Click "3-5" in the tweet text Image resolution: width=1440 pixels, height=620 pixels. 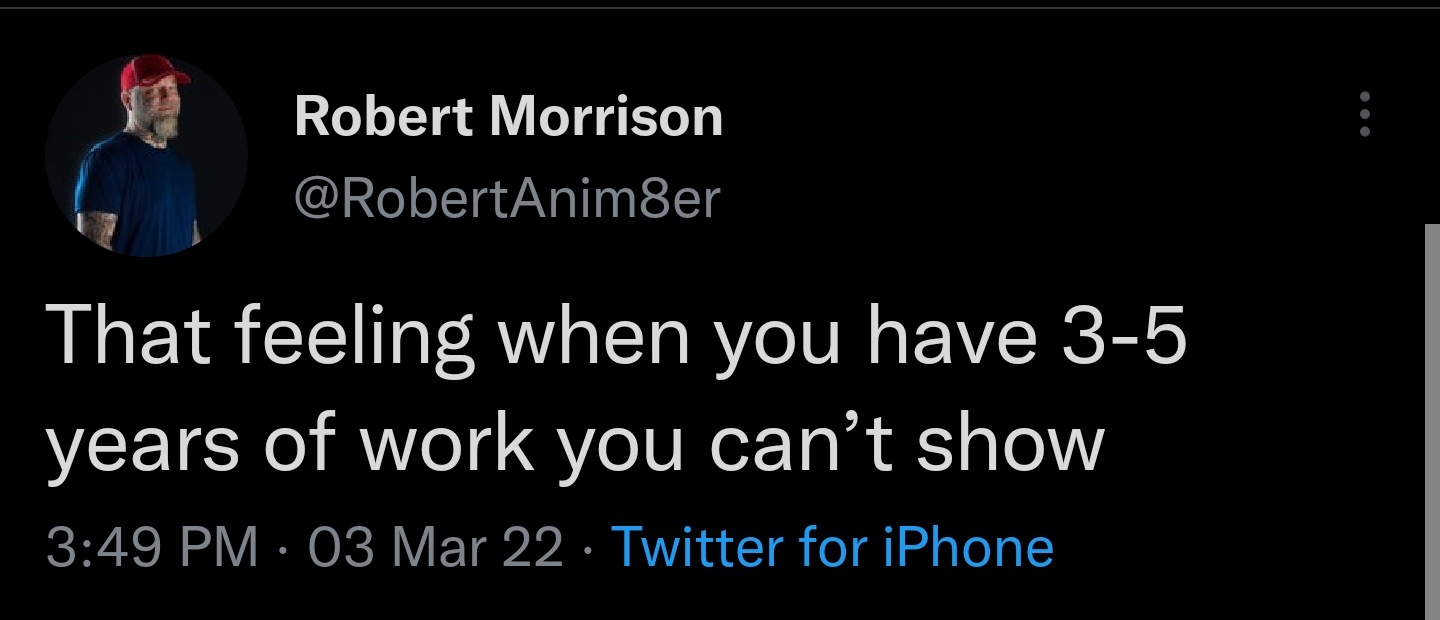tap(1128, 337)
